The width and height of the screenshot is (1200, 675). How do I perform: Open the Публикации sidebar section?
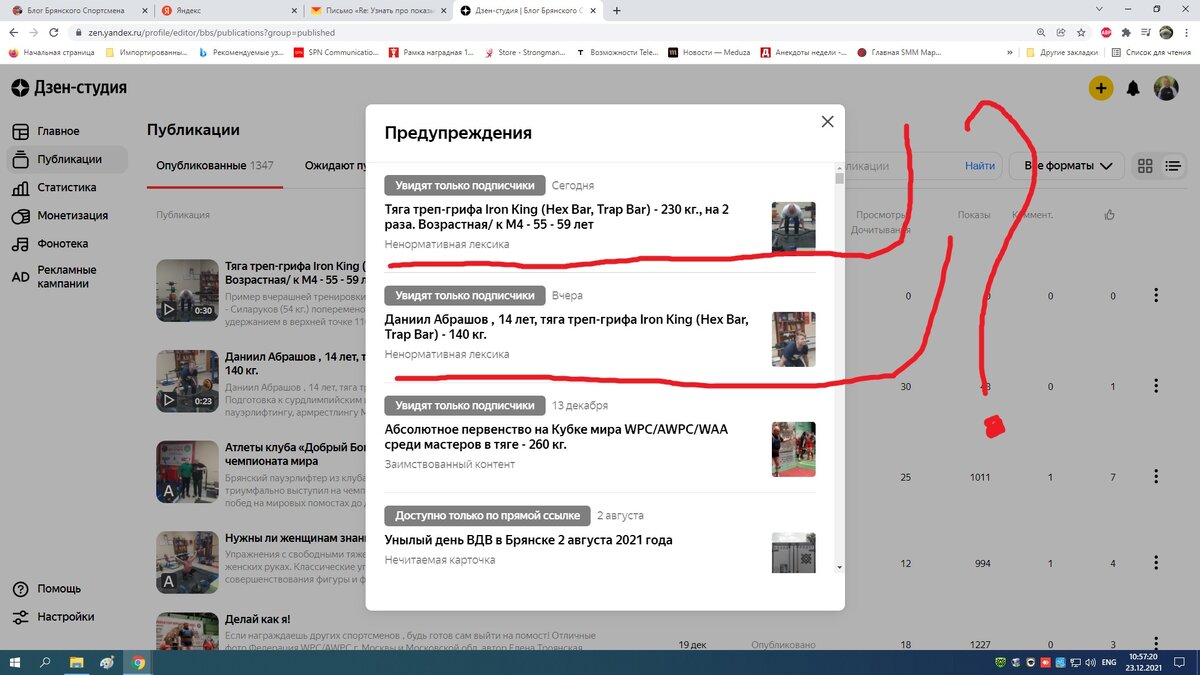(x=68, y=159)
